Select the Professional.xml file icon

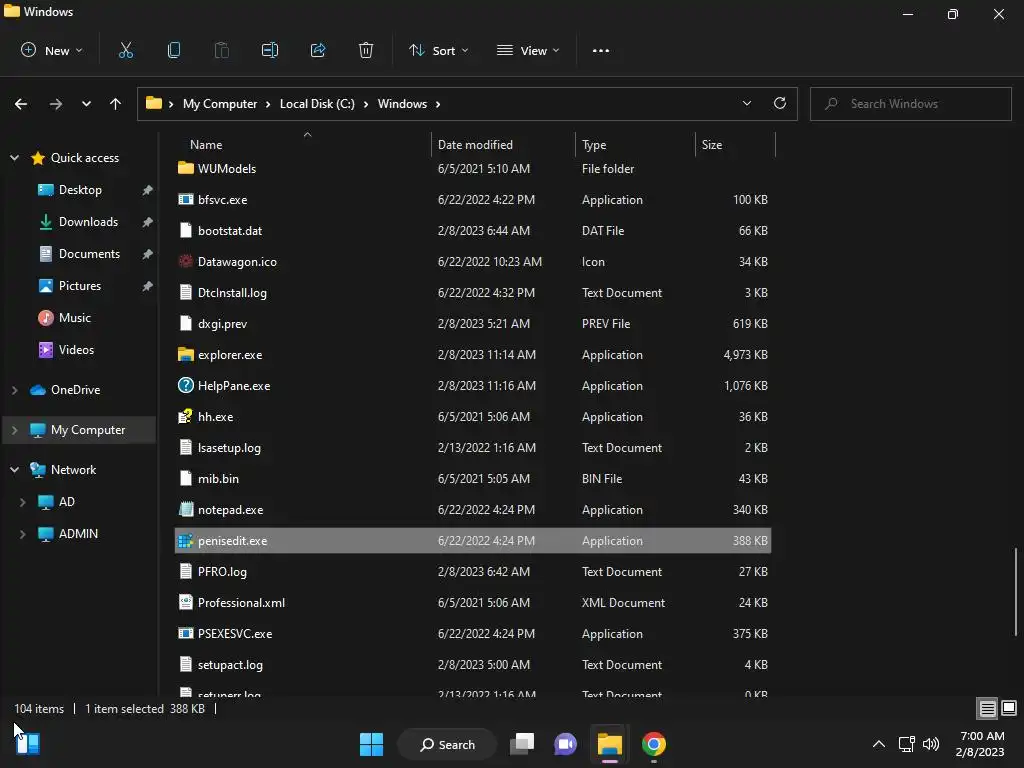(x=185, y=602)
